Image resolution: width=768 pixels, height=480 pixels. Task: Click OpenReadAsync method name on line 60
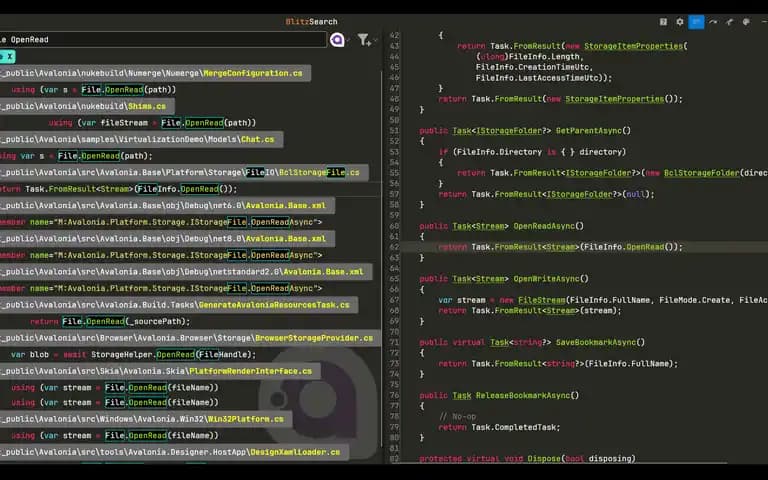544,226
